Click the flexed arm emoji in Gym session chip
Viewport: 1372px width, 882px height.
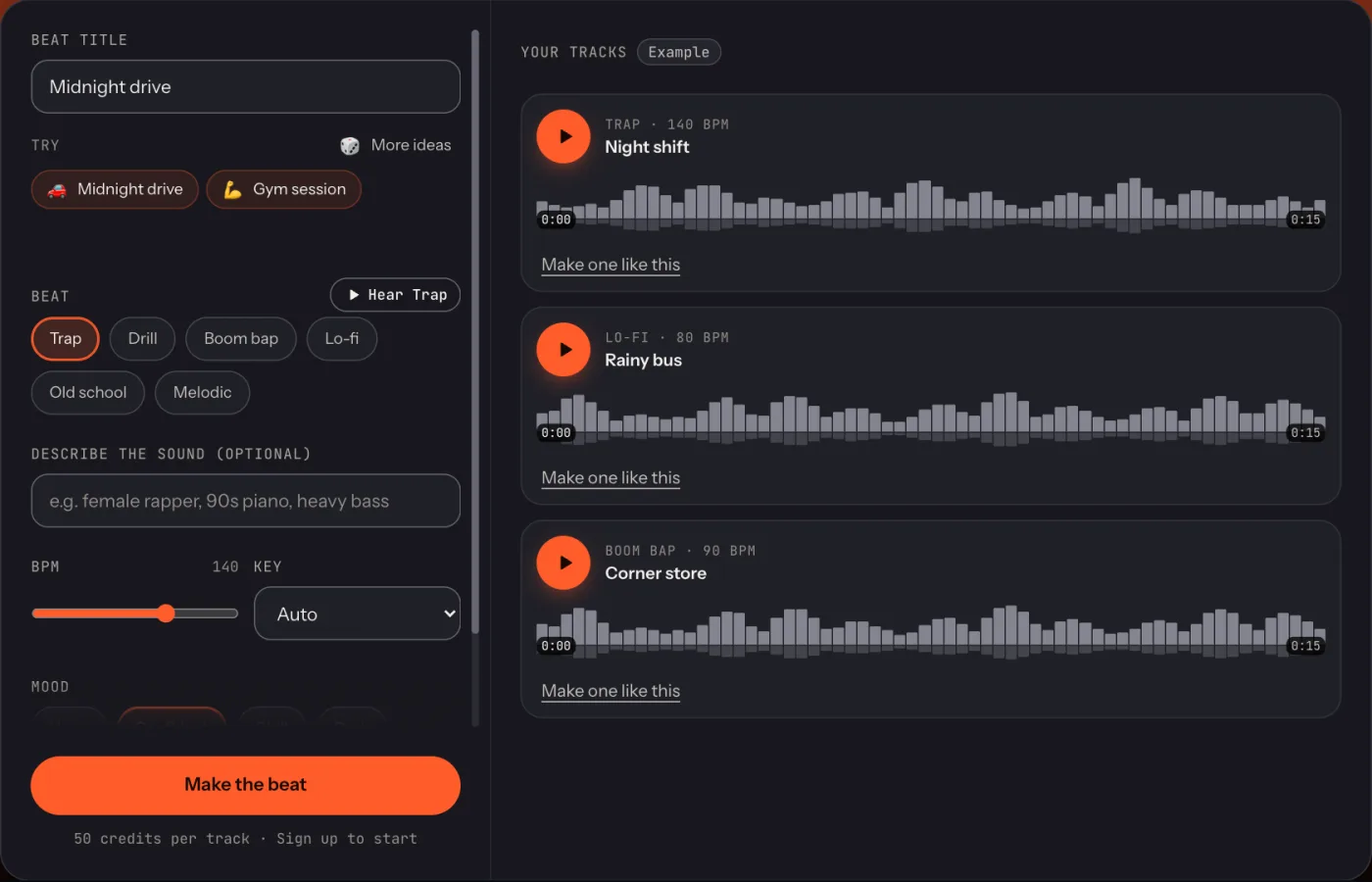point(232,189)
